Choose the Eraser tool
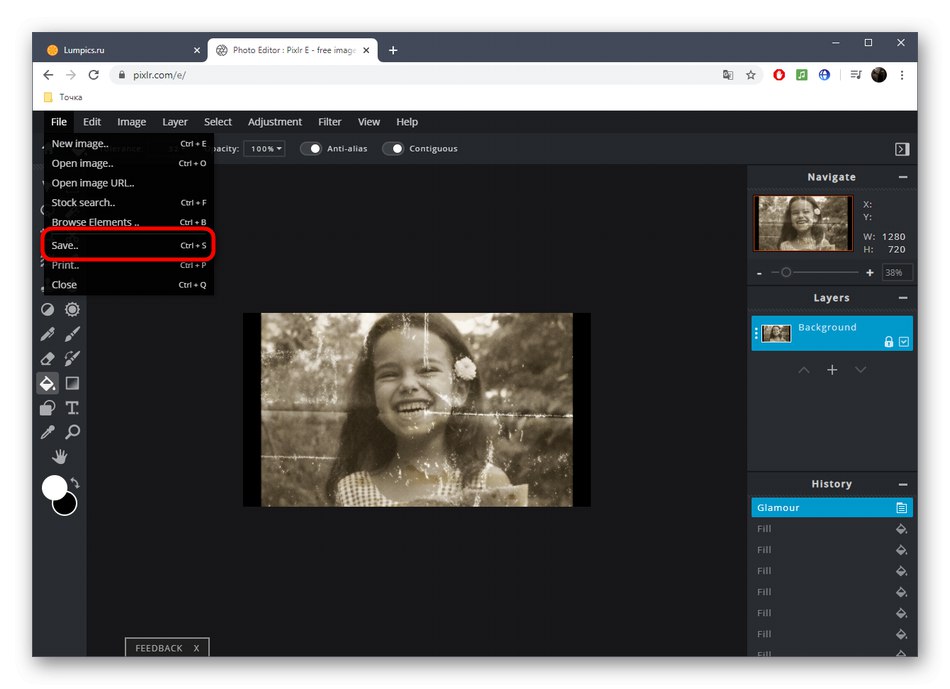Viewport: 950px width, 689px height. [47, 358]
